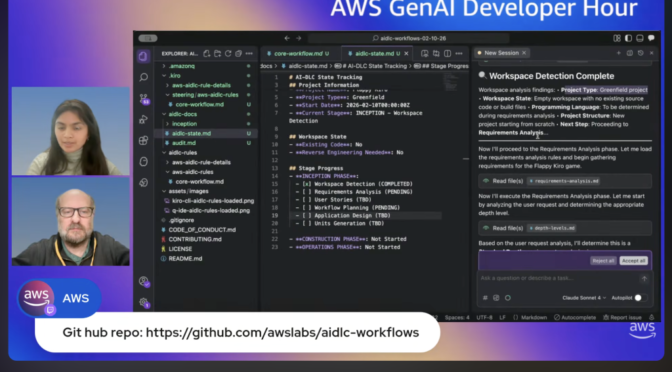Toggle Autocomplete in the status bar
Screen dimensions: 672x372
point(575,318)
